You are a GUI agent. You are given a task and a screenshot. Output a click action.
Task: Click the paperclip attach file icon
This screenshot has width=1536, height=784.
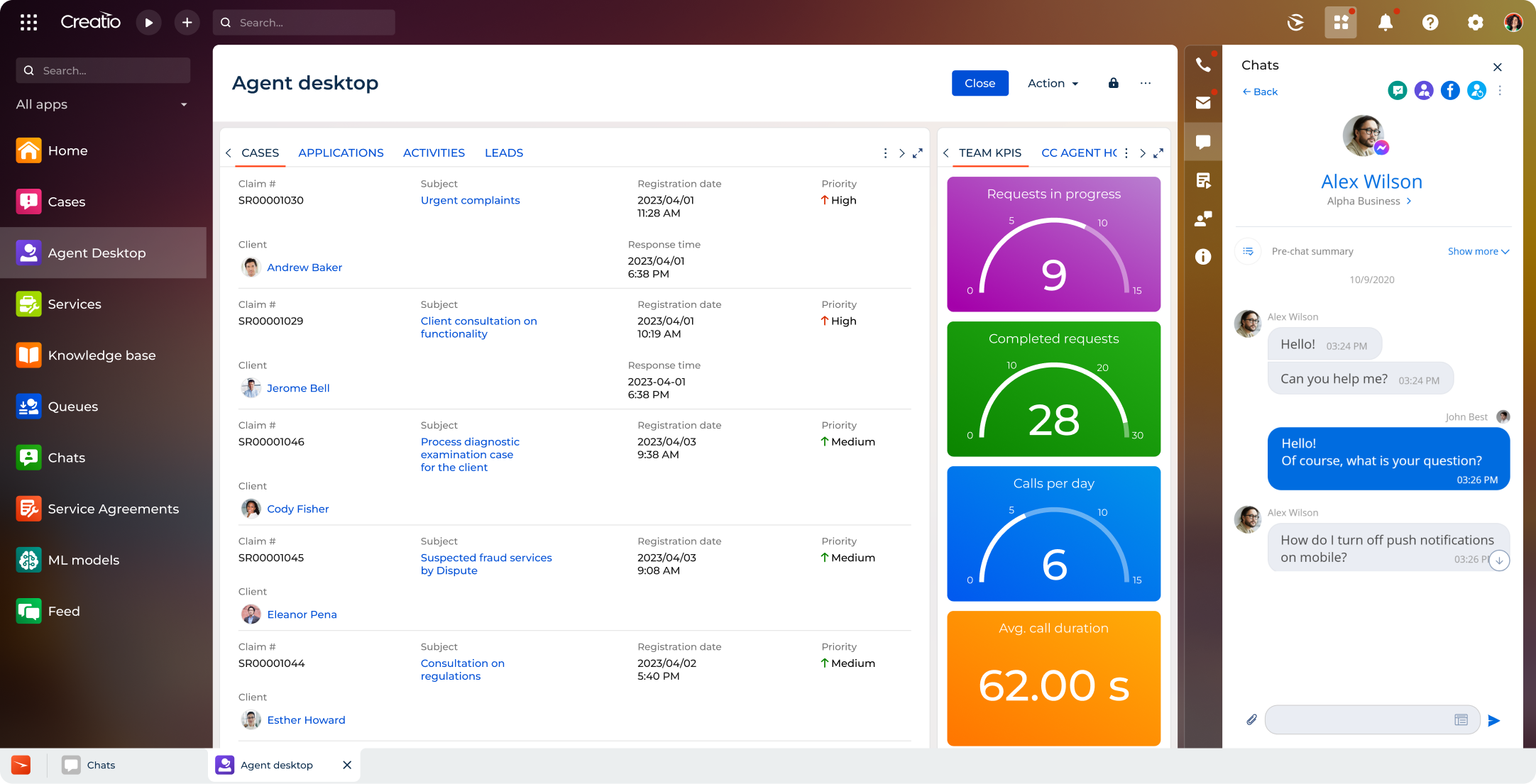[x=1251, y=720]
